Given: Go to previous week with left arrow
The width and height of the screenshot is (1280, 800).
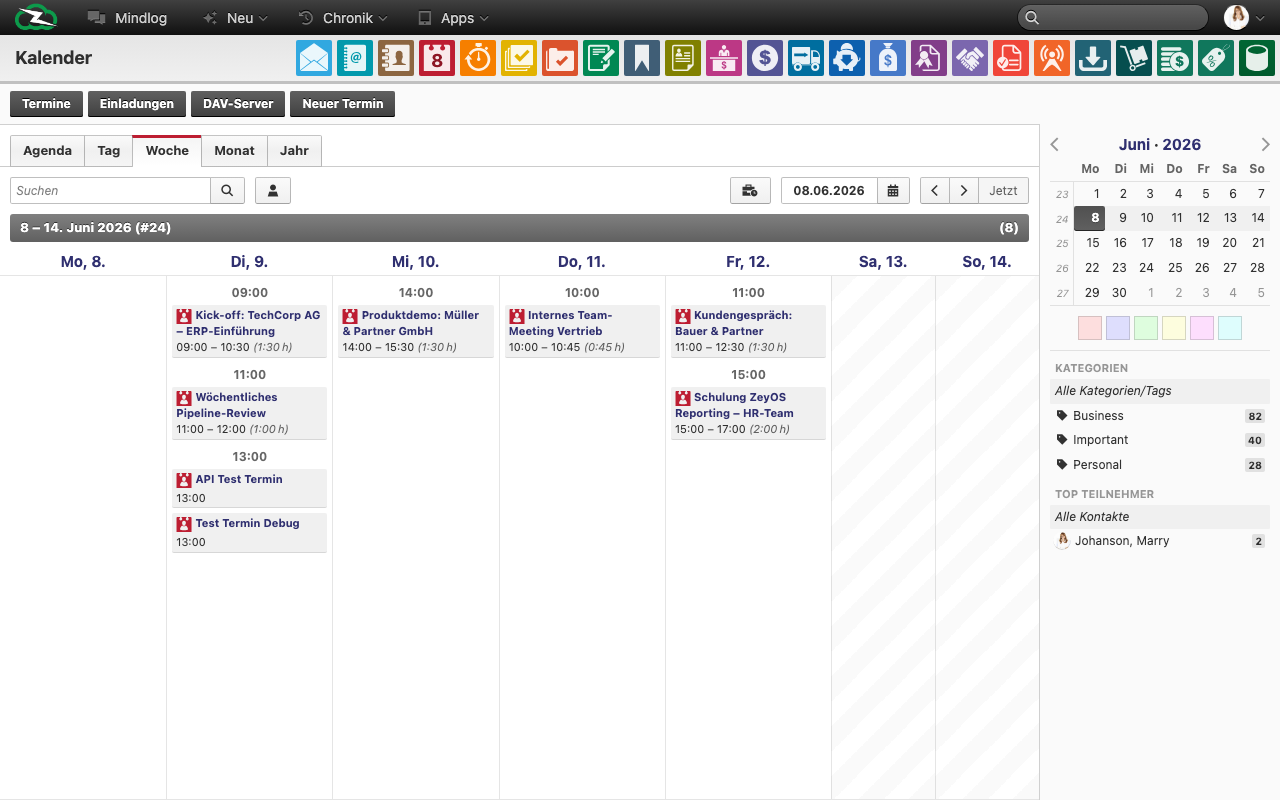Looking at the screenshot, I should (x=934, y=190).
